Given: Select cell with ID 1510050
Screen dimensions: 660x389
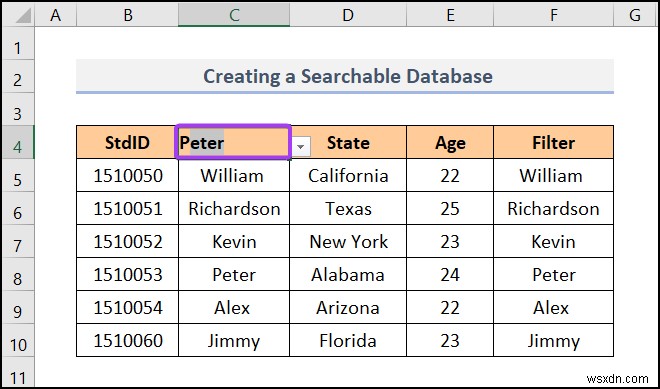Looking at the screenshot, I should click(x=127, y=175).
